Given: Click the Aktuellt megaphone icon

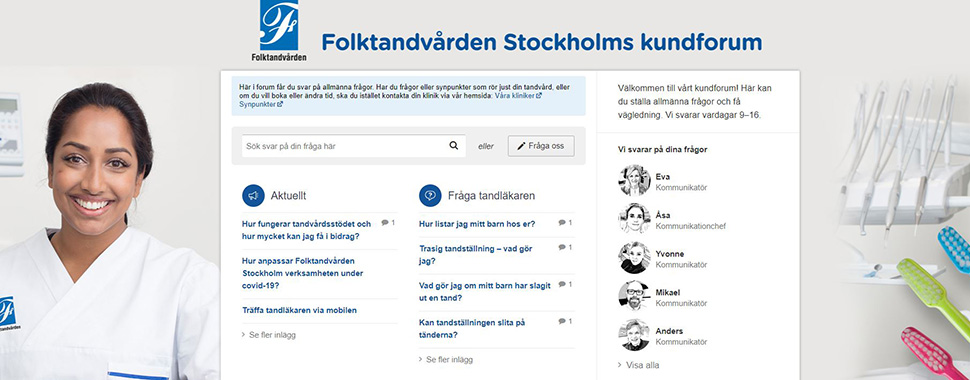Looking at the screenshot, I should [x=253, y=196].
